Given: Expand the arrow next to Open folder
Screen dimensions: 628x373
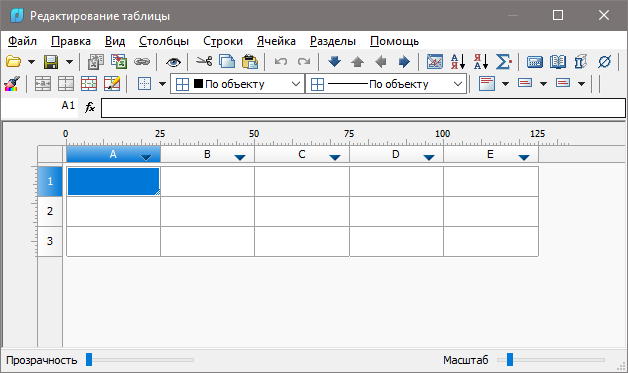Looking at the screenshot, I should pyautogui.click(x=31, y=62).
